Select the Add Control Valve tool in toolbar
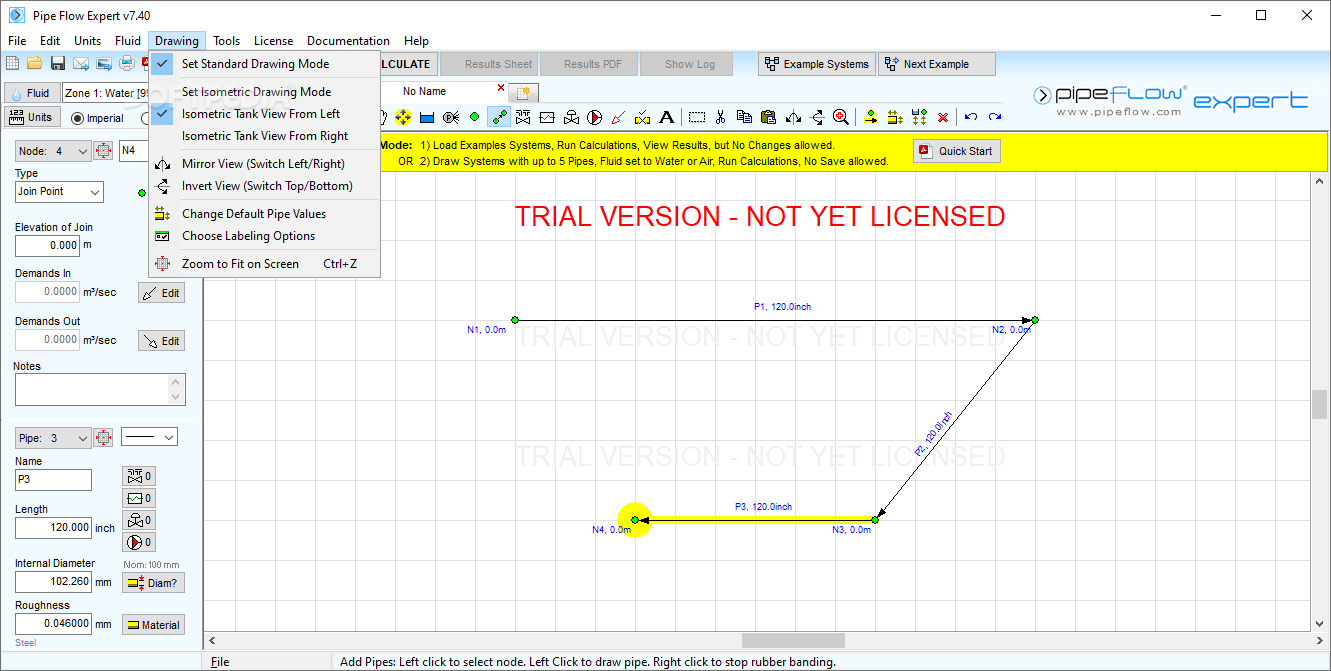 pos(571,117)
